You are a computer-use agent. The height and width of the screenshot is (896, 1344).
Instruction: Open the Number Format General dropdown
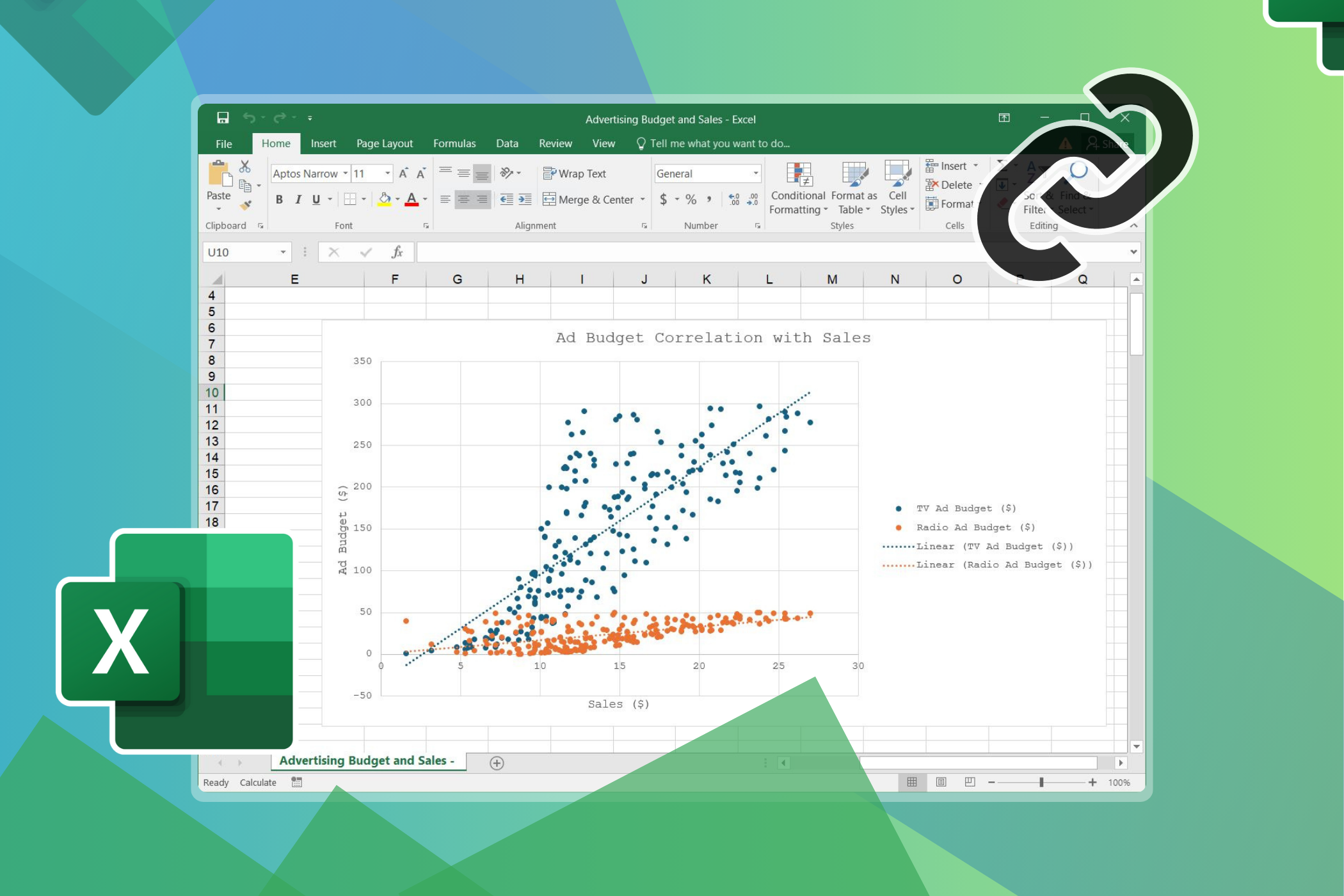(754, 173)
